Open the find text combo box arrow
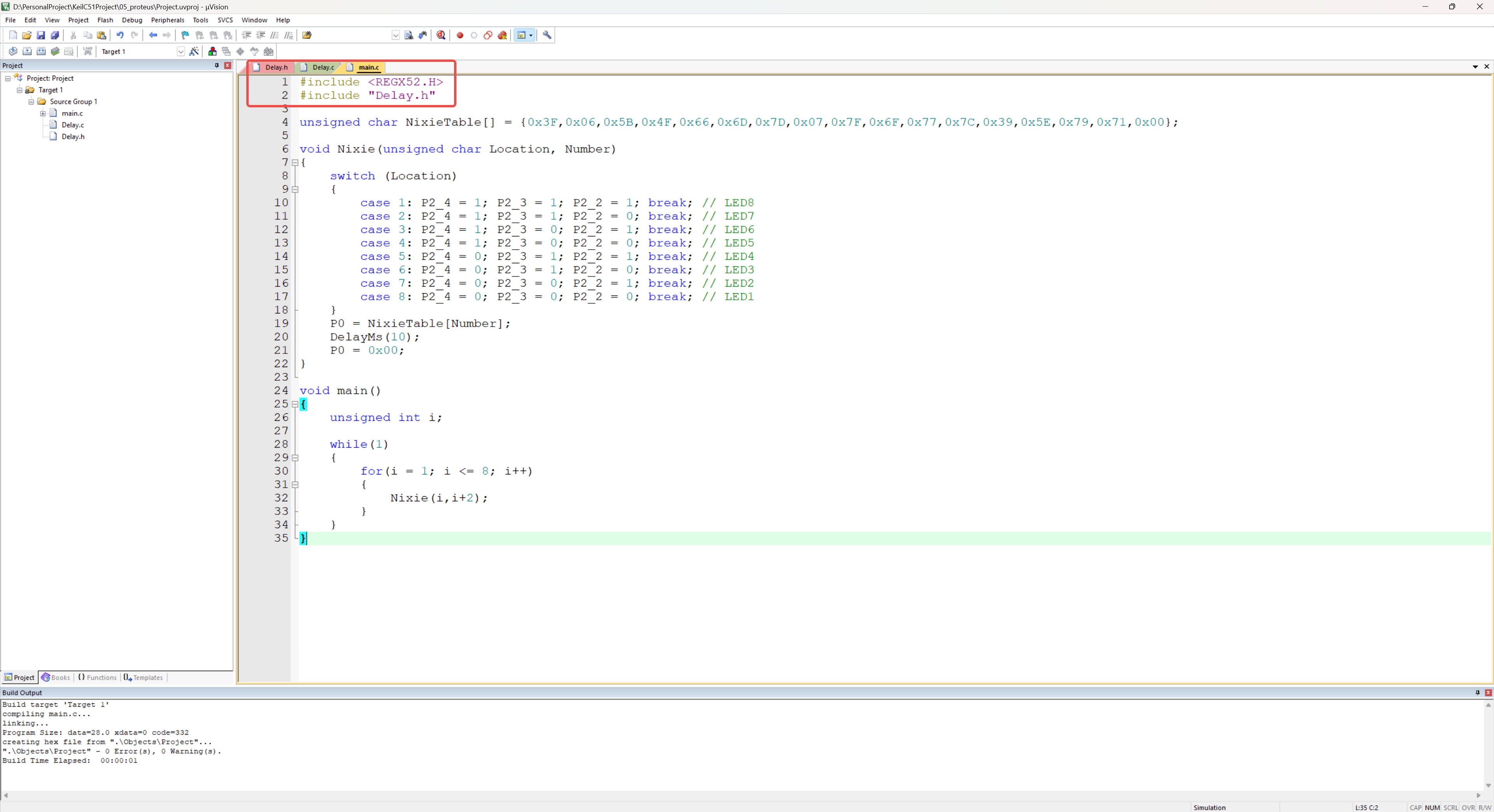This screenshot has width=1494, height=812. coord(396,35)
